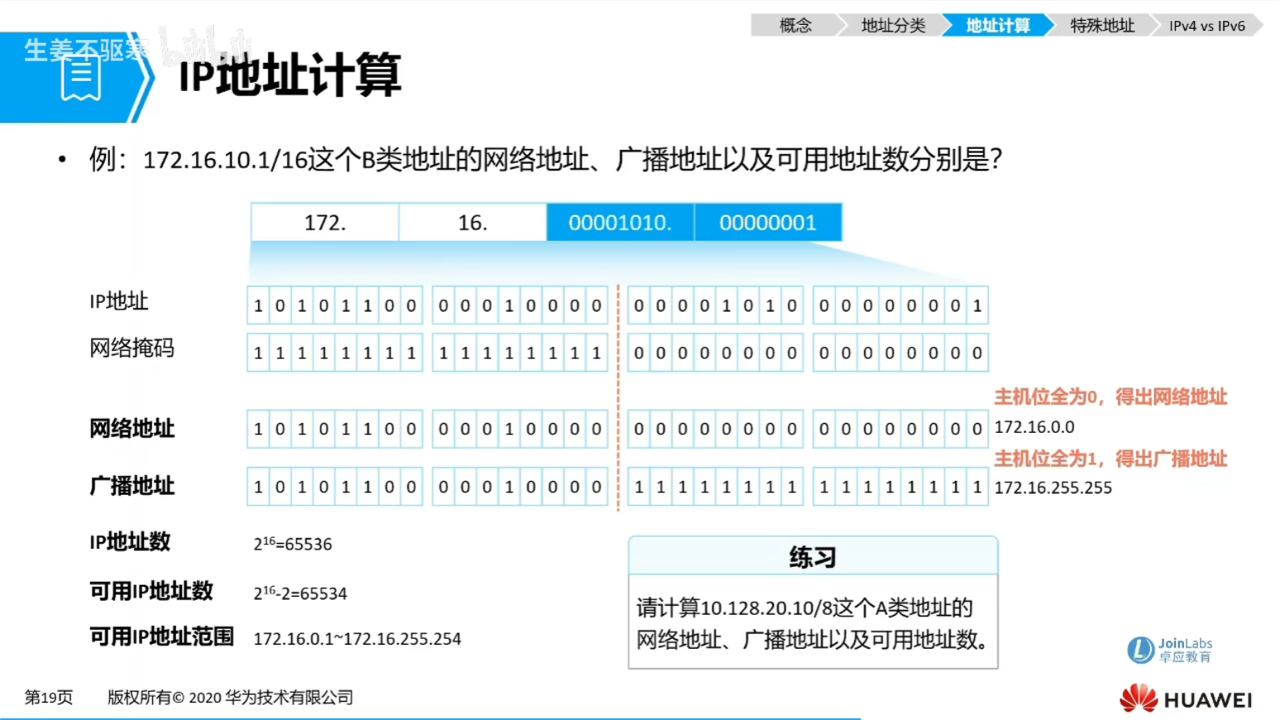Click the Huawei logo in the footer
This screenshot has height=720, width=1280.
pyautogui.click(x=1186, y=698)
